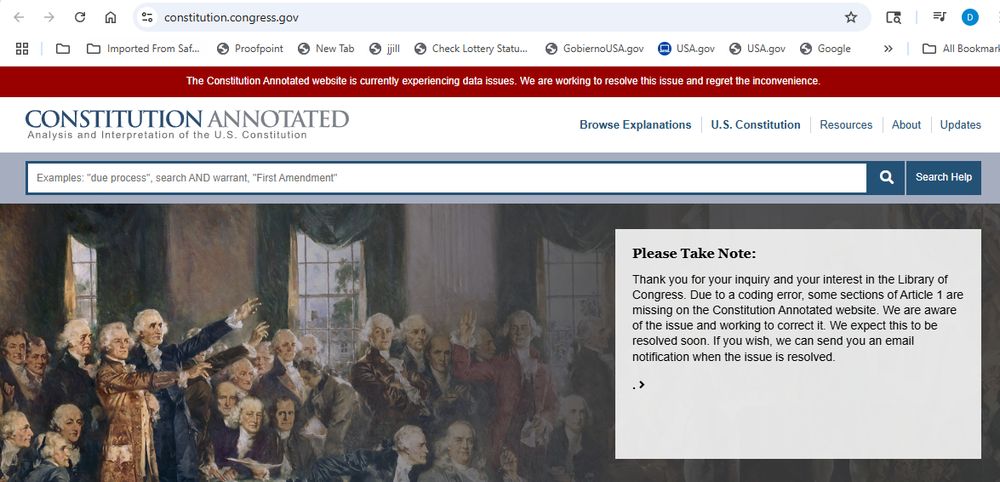Open the Google bookmark
This screenshot has width=1000, height=482.
(x=825, y=48)
